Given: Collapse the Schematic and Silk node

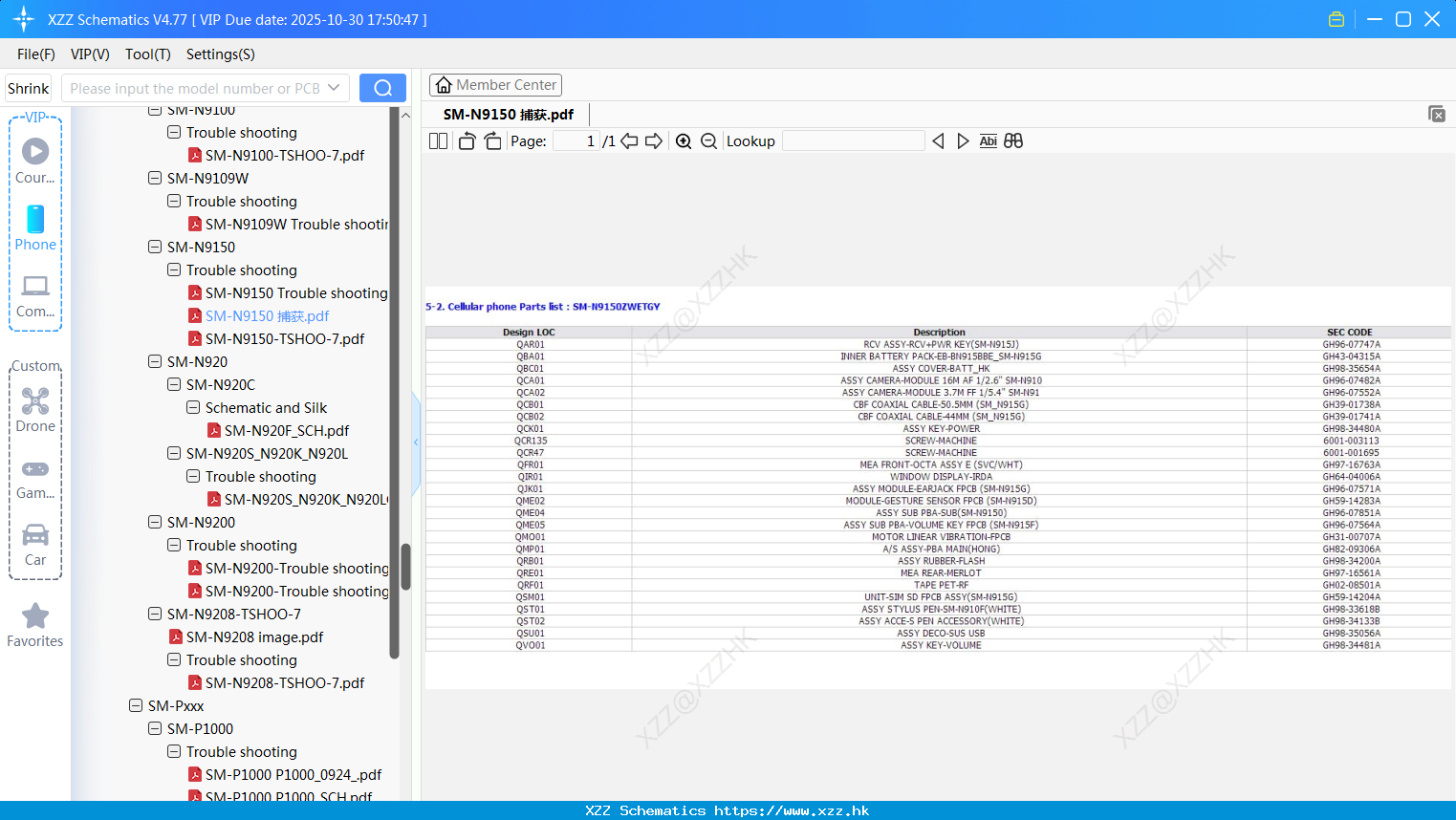Looking at the screenshot, I should click(193, 407).
